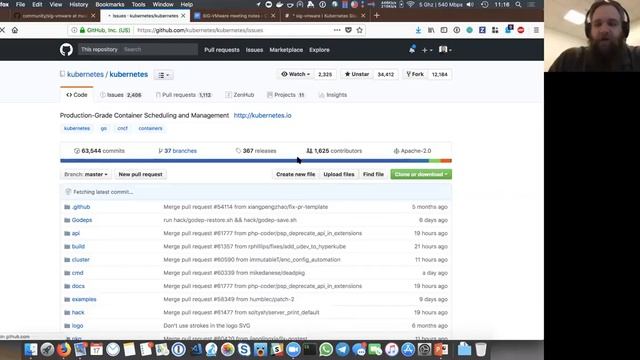Click '1,625 contributors' count
The height and width of the screenshot is (360, 640).
point(334,151)
